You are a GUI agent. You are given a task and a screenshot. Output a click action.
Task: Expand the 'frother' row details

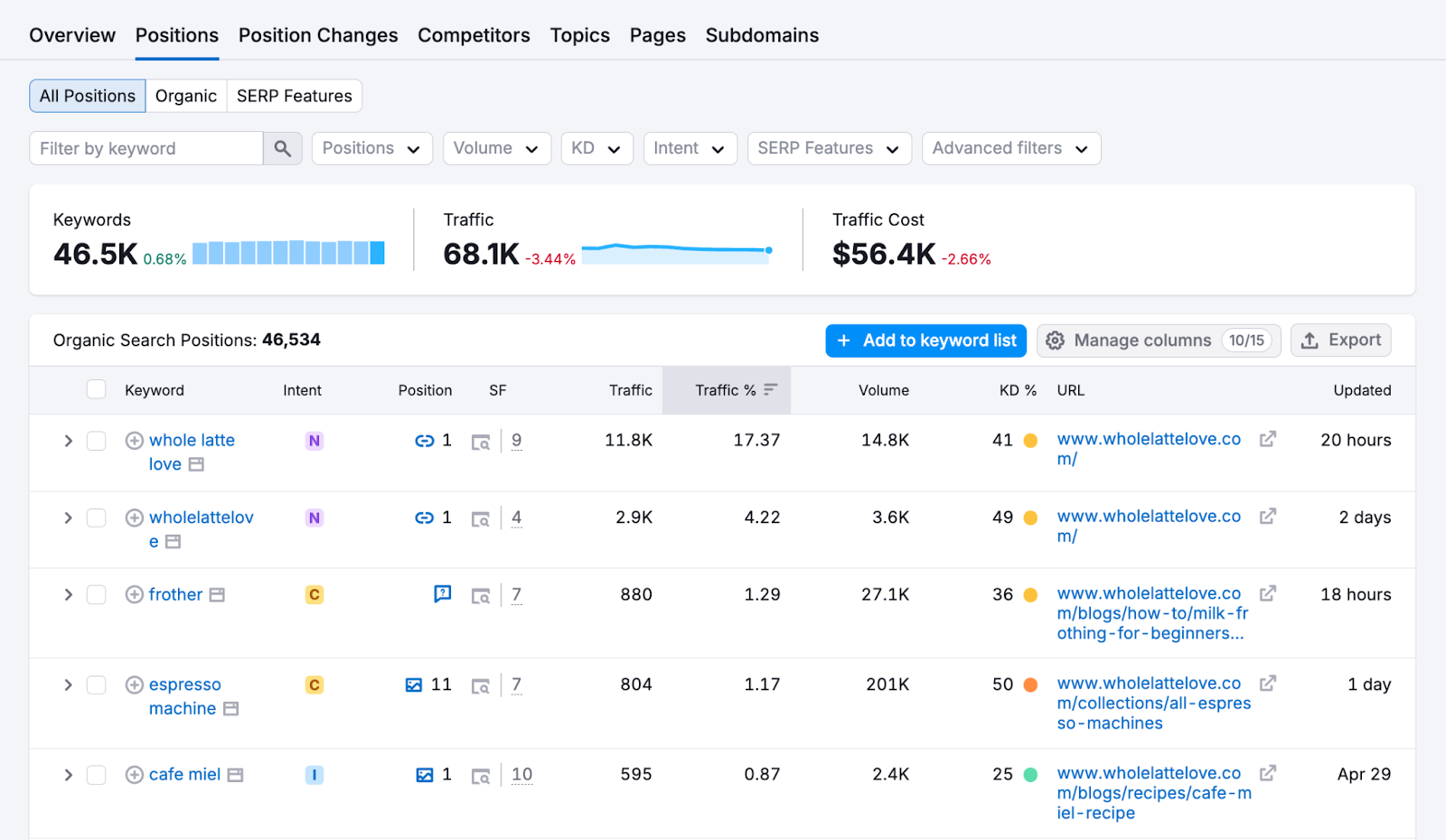(68, 594)
